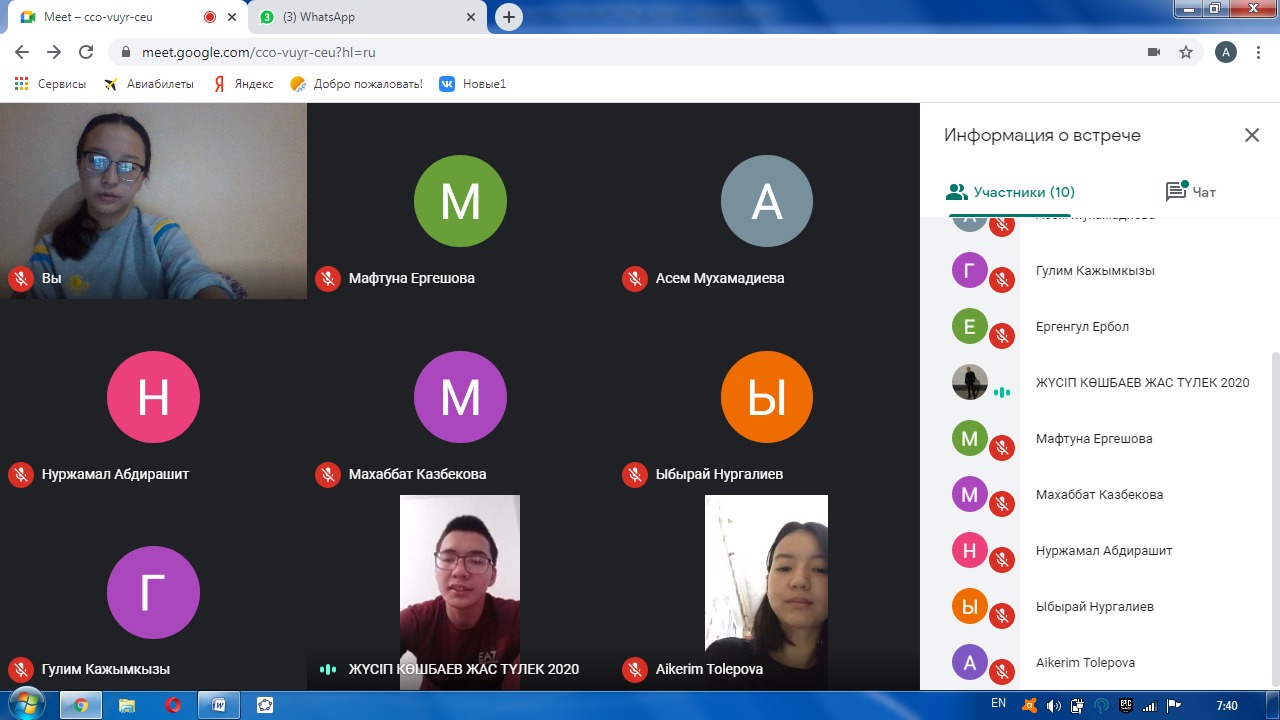The image size is (1280, 720).
Task: Close the meeting information panel
Action: tap(1251, 135)
